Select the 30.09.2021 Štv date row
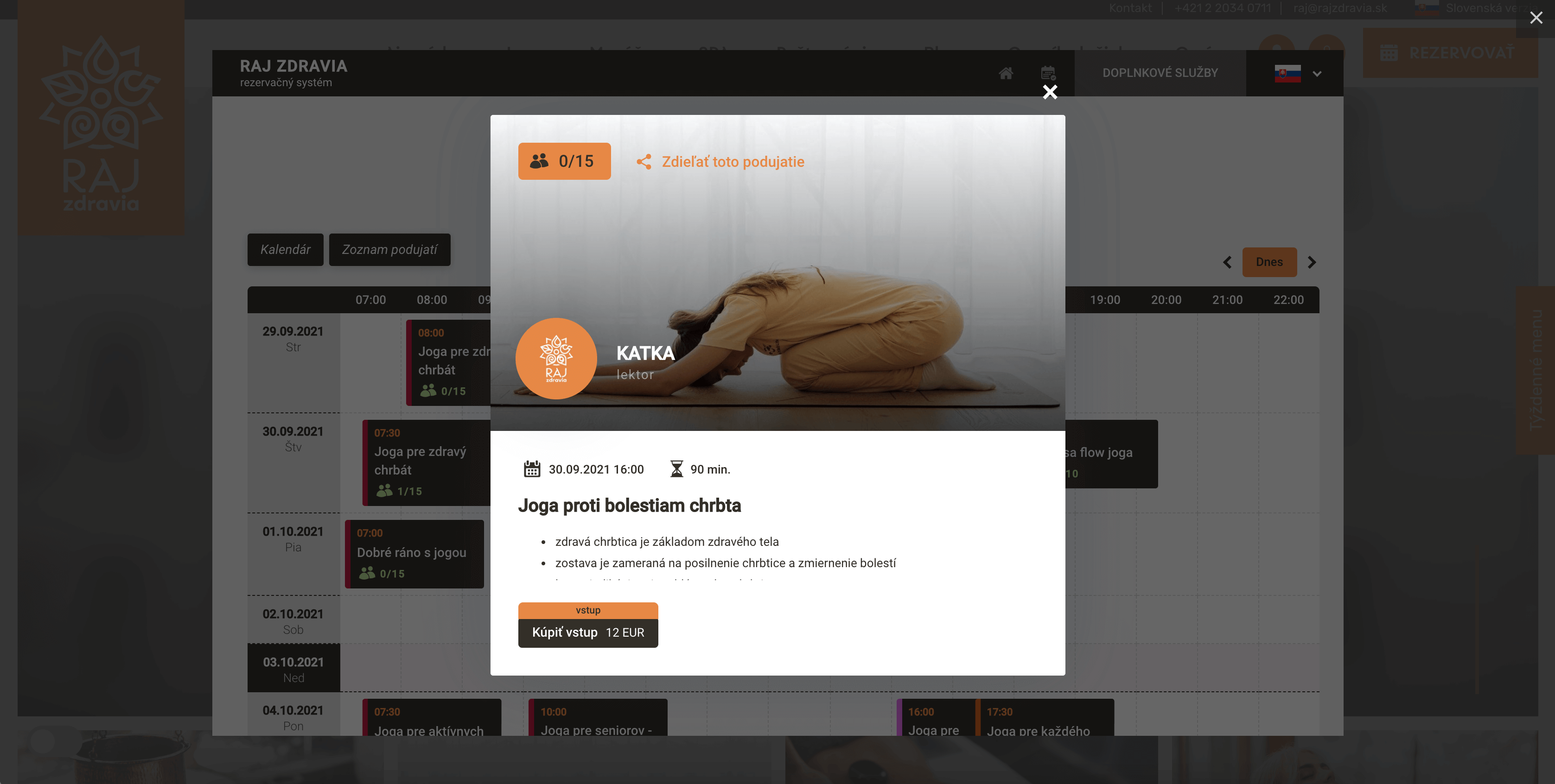This screenshot has width=1555, height=784. click(x=293, y=462)
